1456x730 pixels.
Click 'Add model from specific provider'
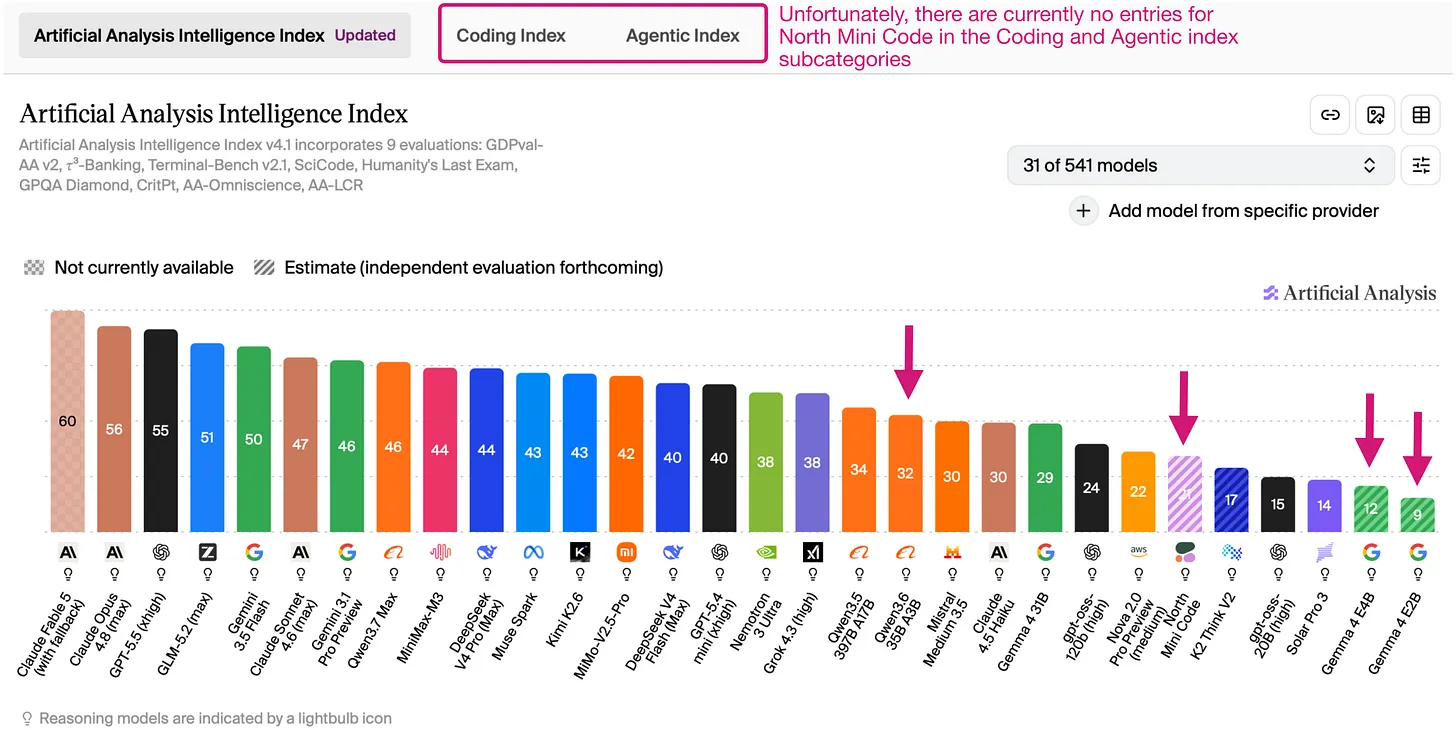click(1243, 211)
